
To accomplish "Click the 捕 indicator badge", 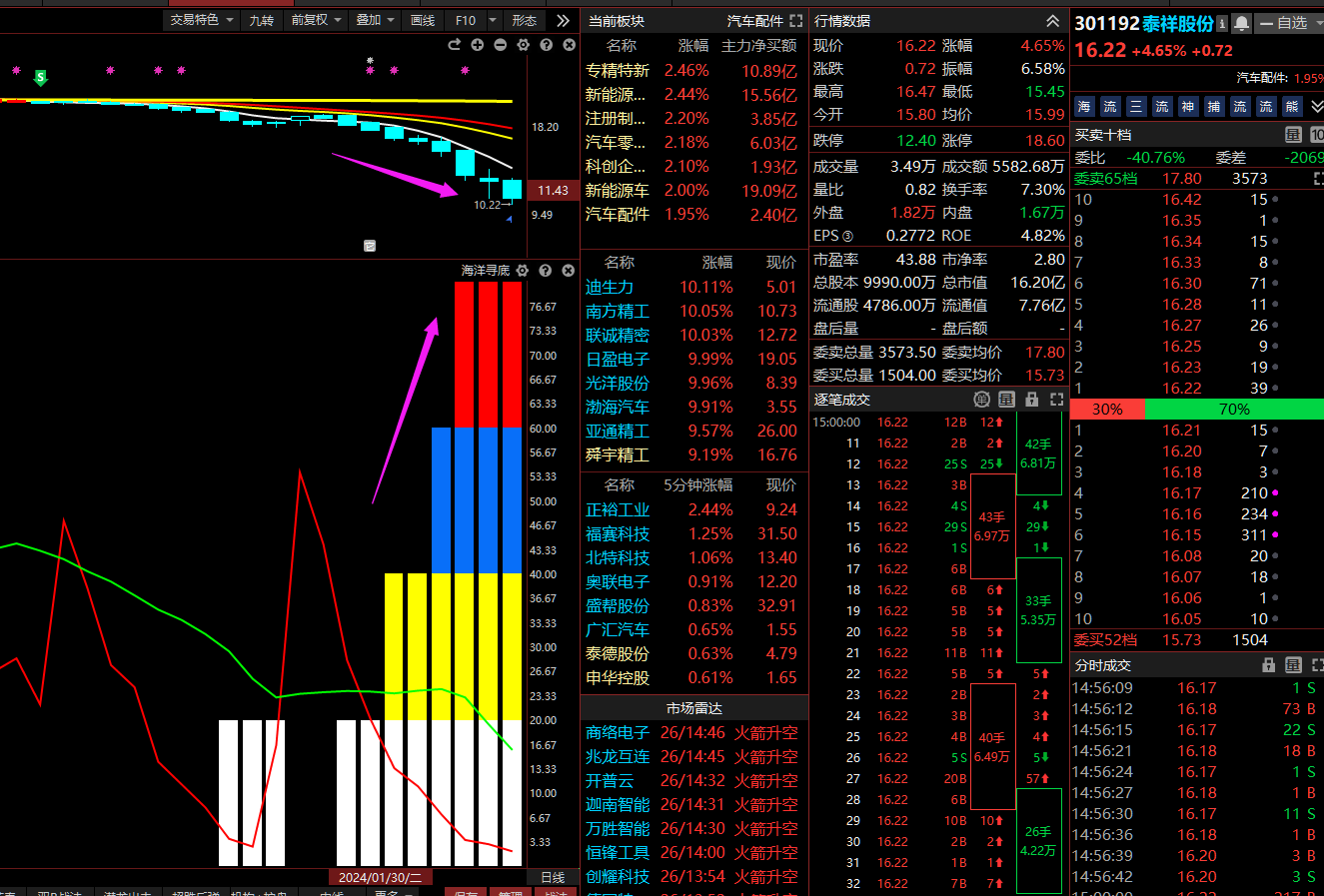I will (1213, 106).
